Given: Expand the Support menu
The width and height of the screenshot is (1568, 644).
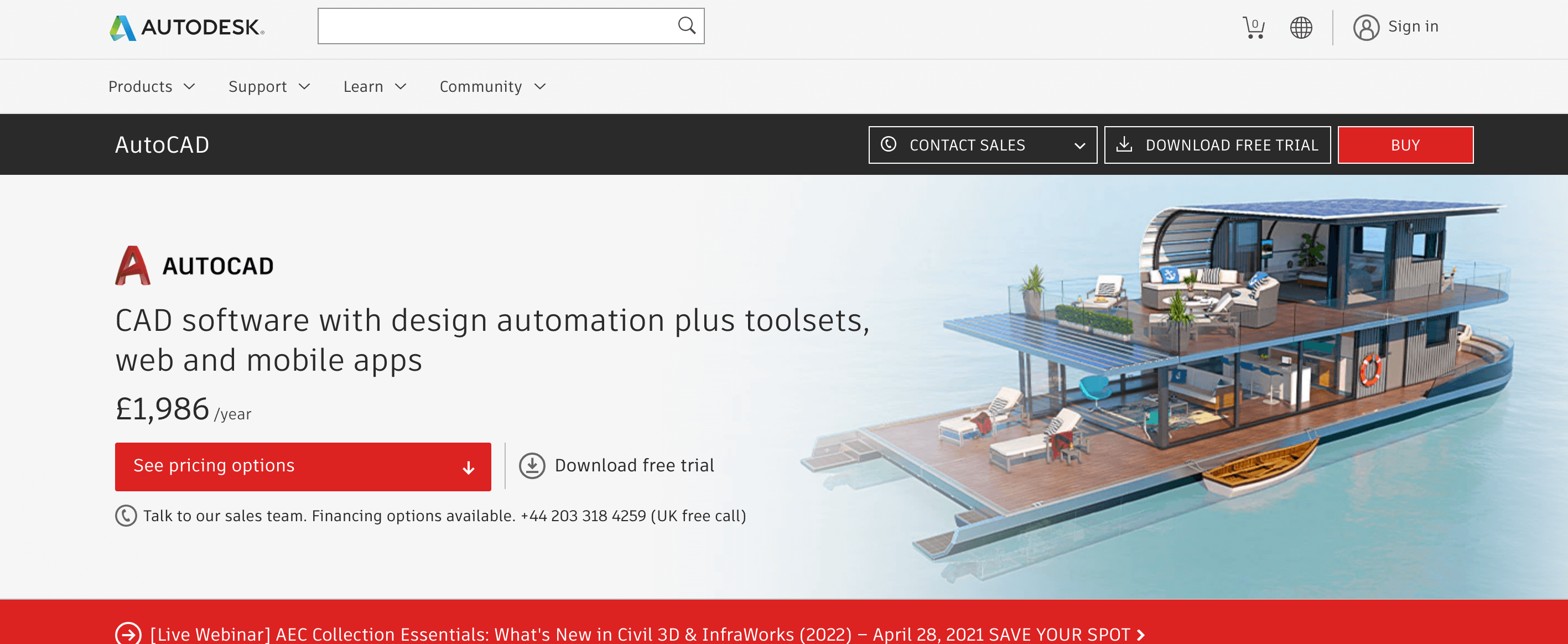Looking at the screenshot, I should (x=269, y=86).
